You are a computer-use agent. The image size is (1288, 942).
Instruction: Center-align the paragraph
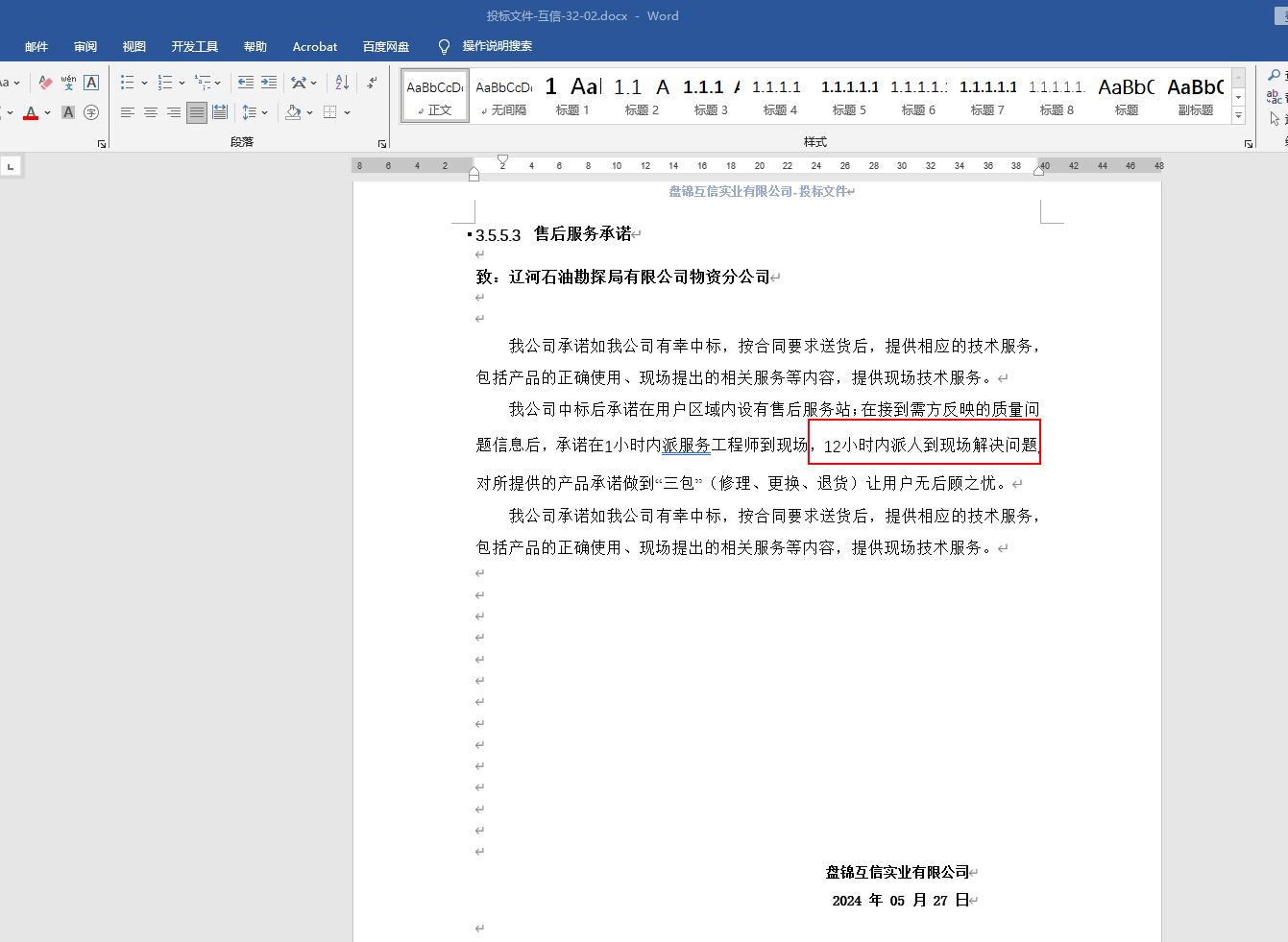pos(151,112)
